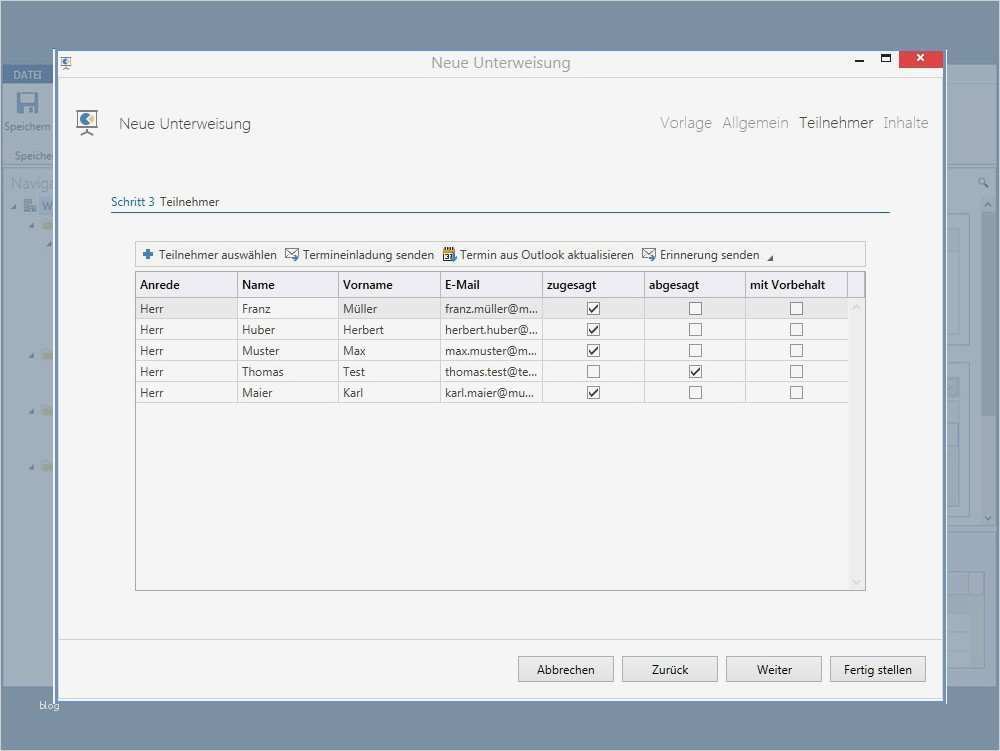
Task: Check zugesagt for Thomas Test
Action: coord(593,372)
